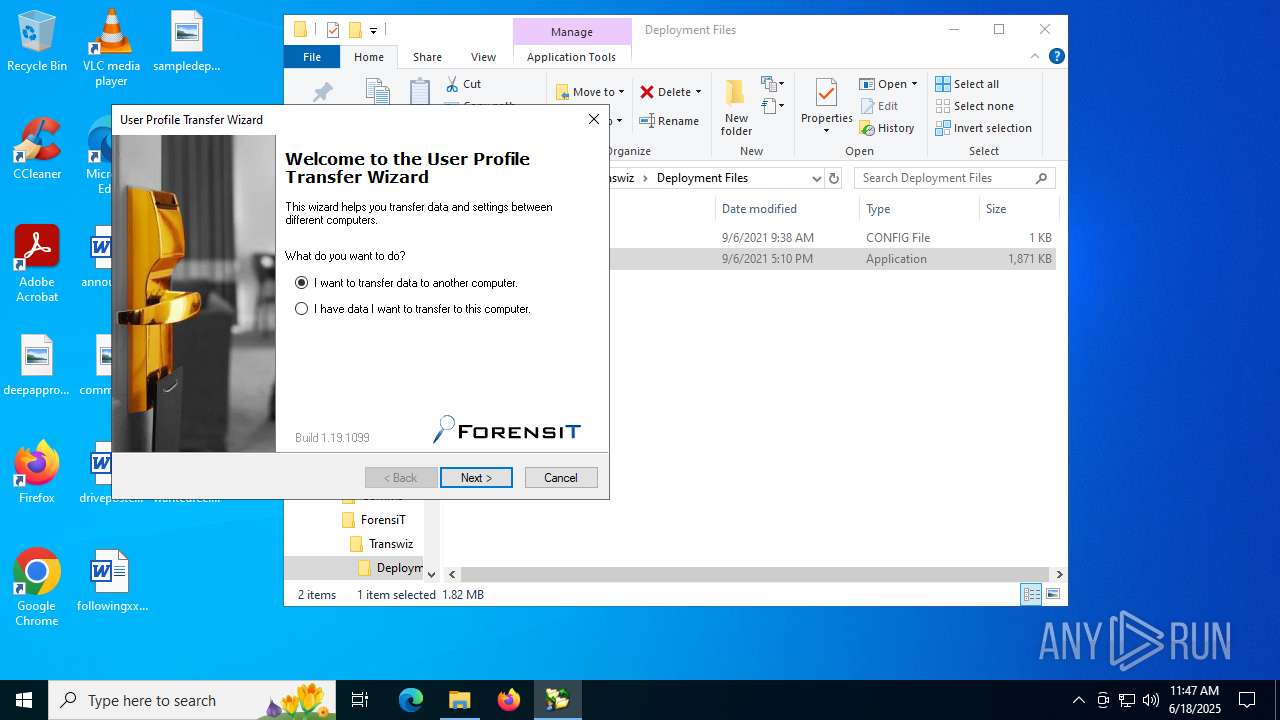
Task: Click Cancel in the Transfer Wizard
Action: click(x=561, y=478)
